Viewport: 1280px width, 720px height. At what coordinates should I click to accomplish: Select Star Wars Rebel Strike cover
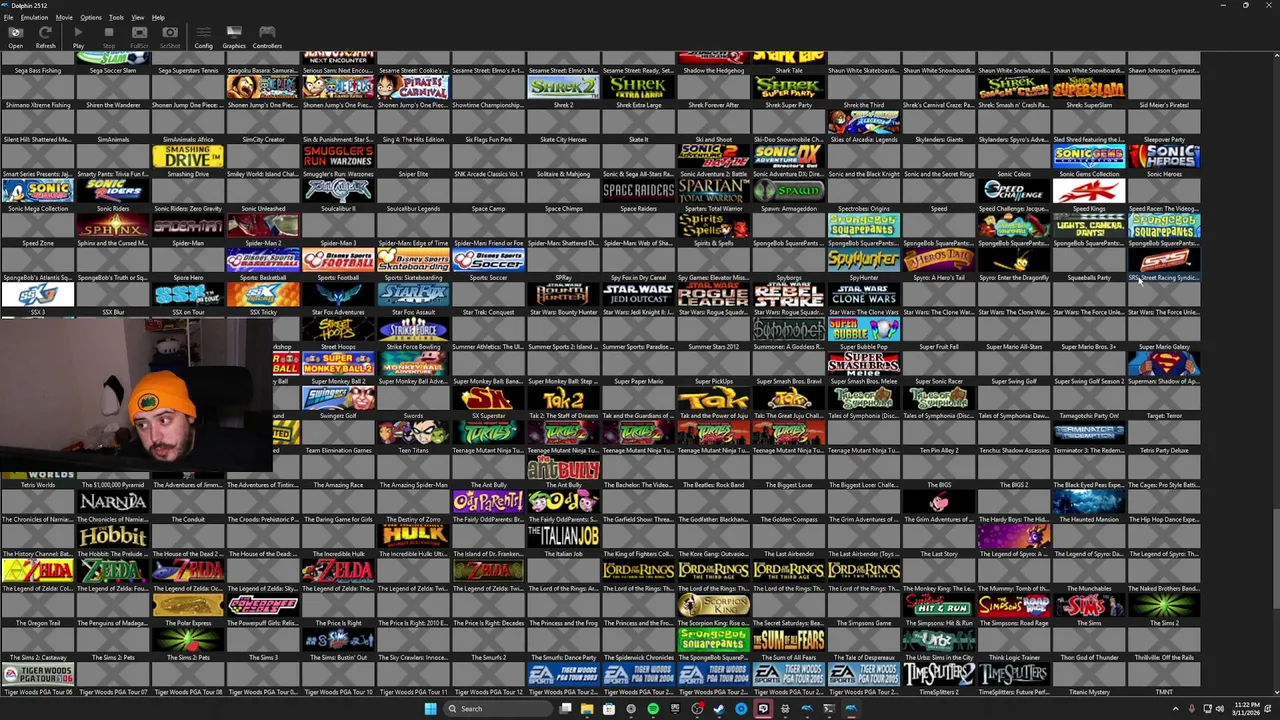click(x=788, y=294)
